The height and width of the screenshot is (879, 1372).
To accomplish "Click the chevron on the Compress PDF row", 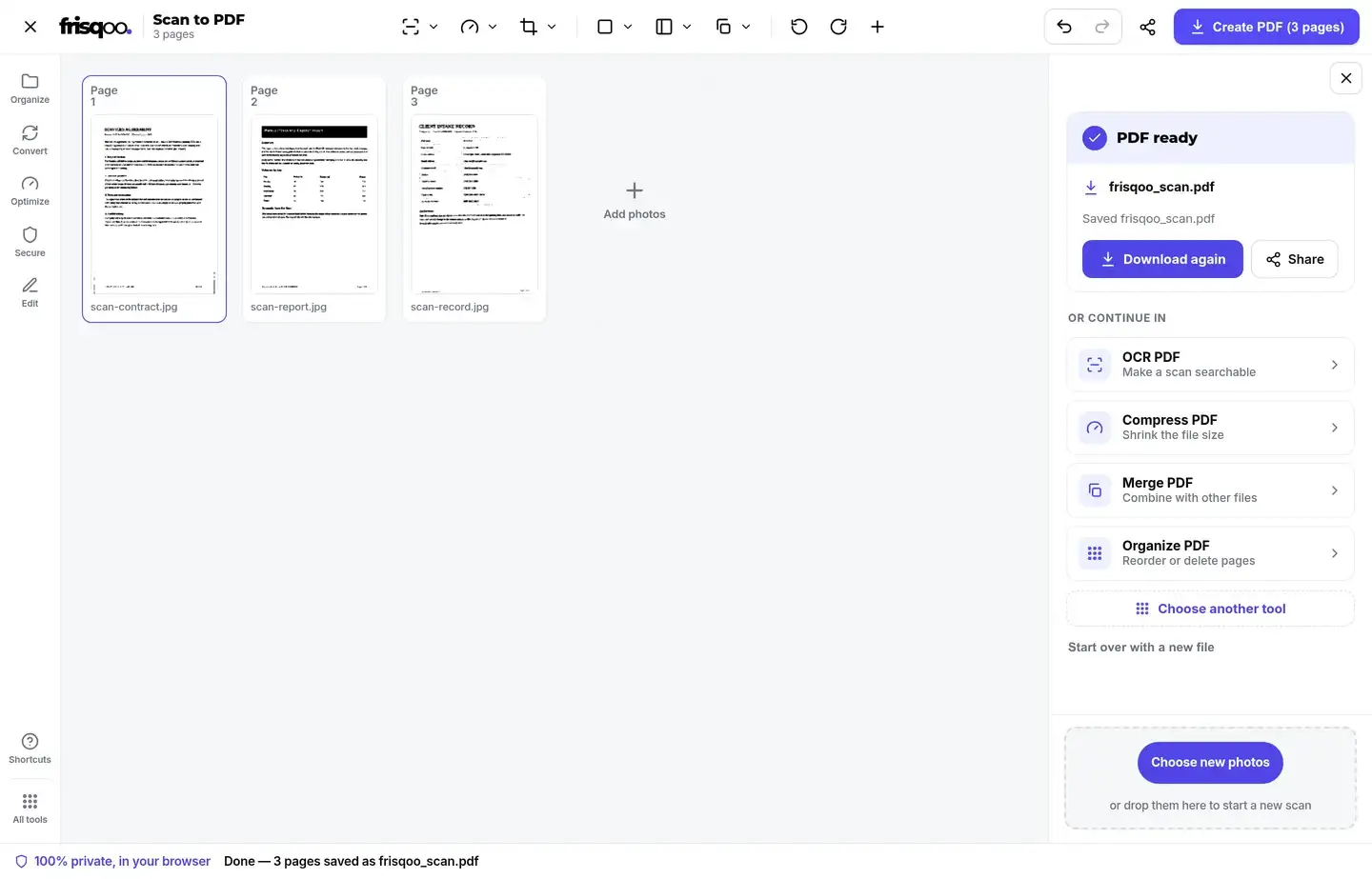I will pyautogui.click(x=1334, y=428).
